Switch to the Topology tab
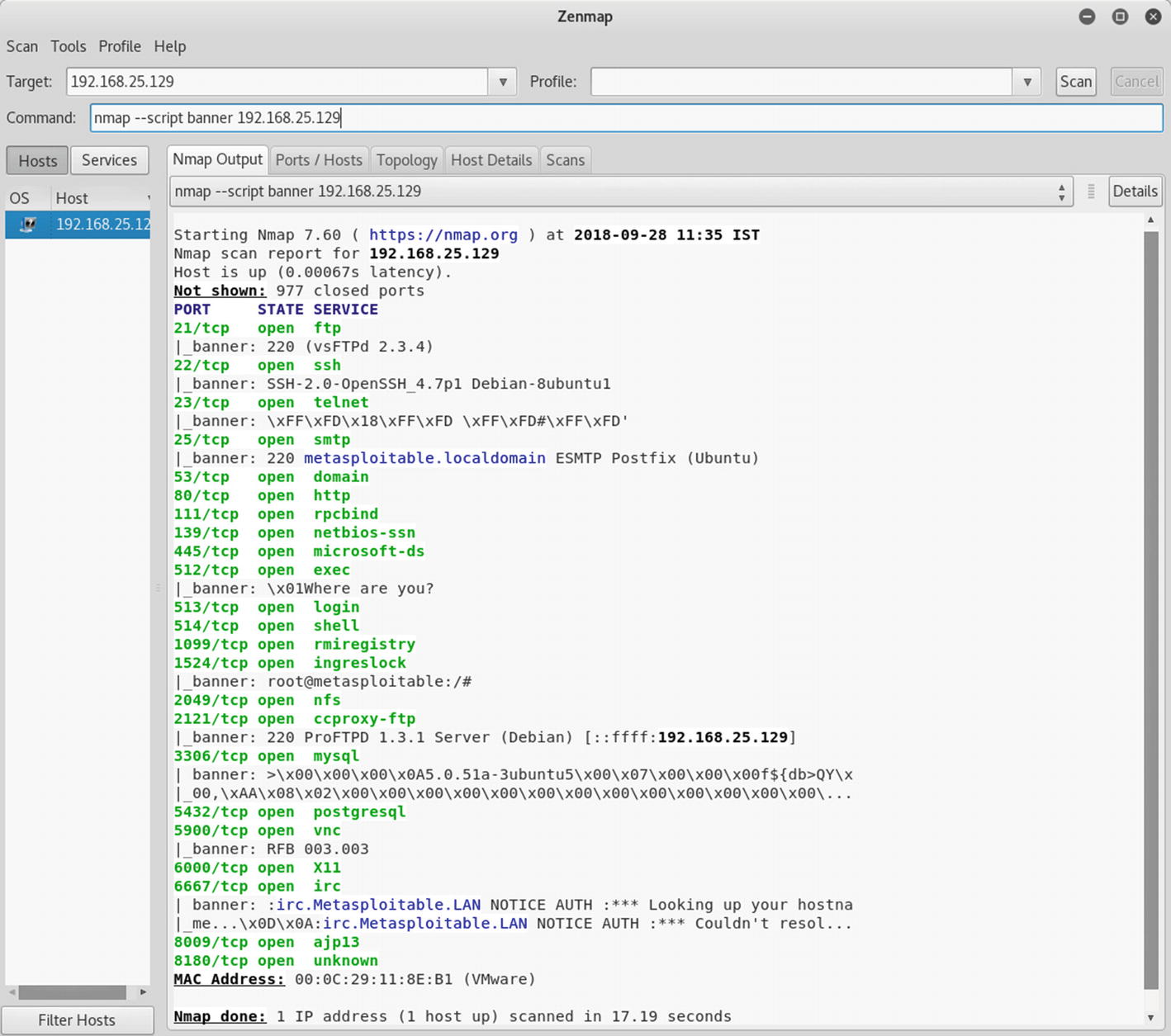 pos(406,160)
